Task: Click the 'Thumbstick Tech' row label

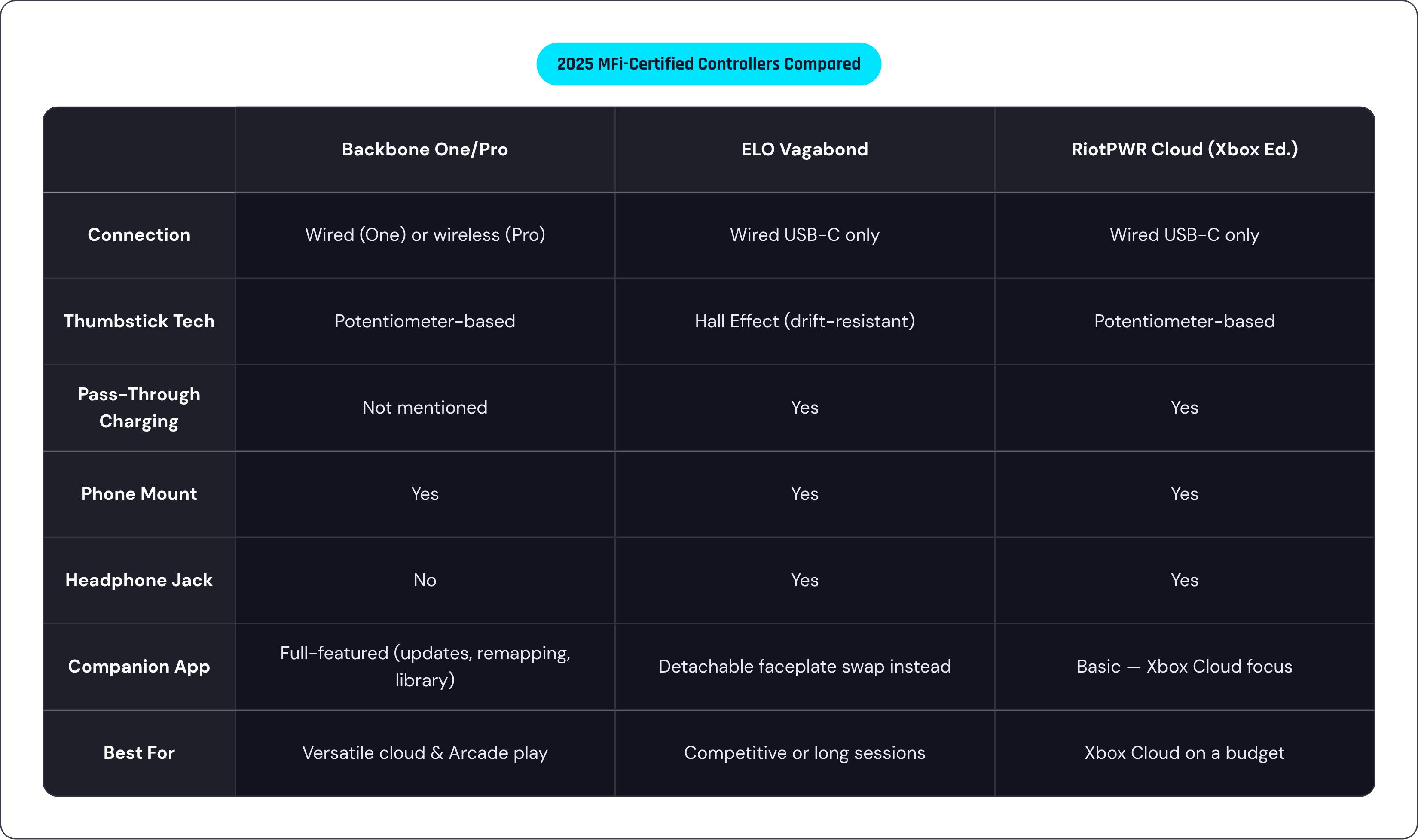Action: 139,322
